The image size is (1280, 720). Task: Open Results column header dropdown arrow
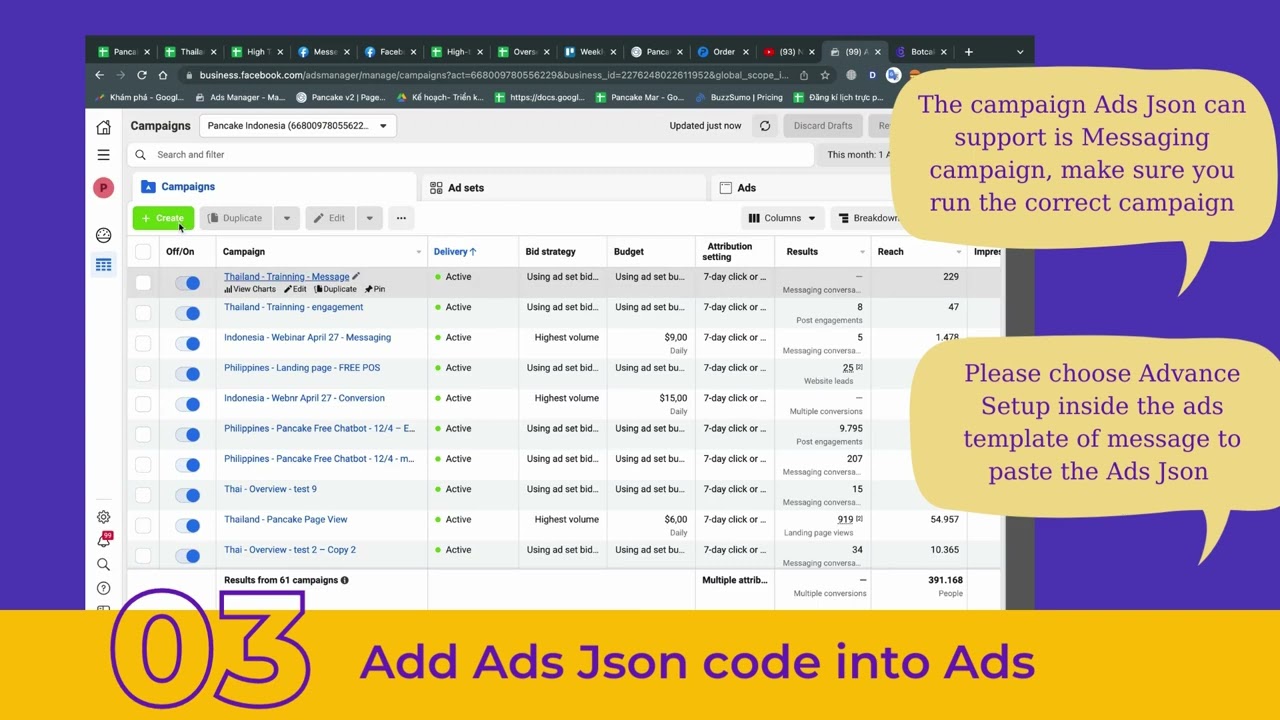862,252
